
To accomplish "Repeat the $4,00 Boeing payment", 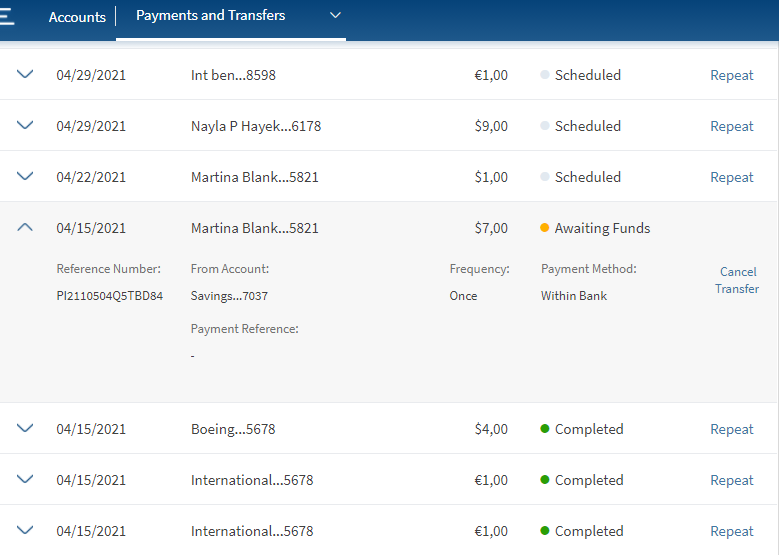I will (x=731, y=430).
